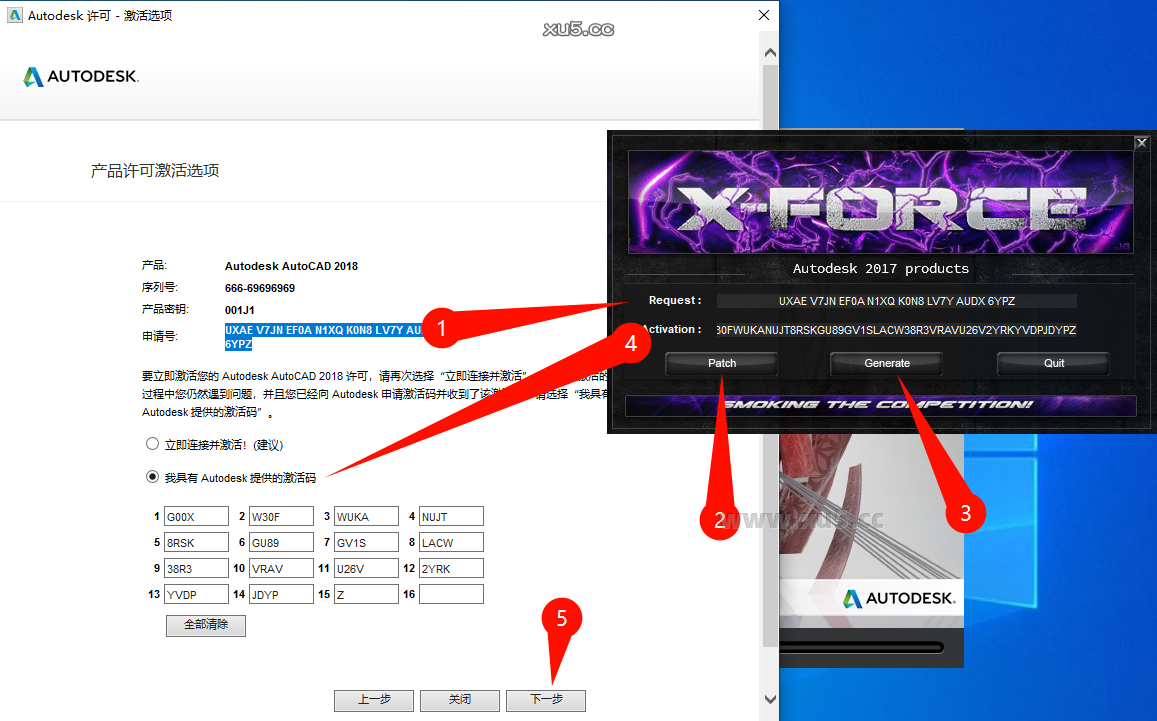Click the 上一步 back button
The width and height of the screenshot is (1157, 721).
pyautogui.click(x=373, y=700)
